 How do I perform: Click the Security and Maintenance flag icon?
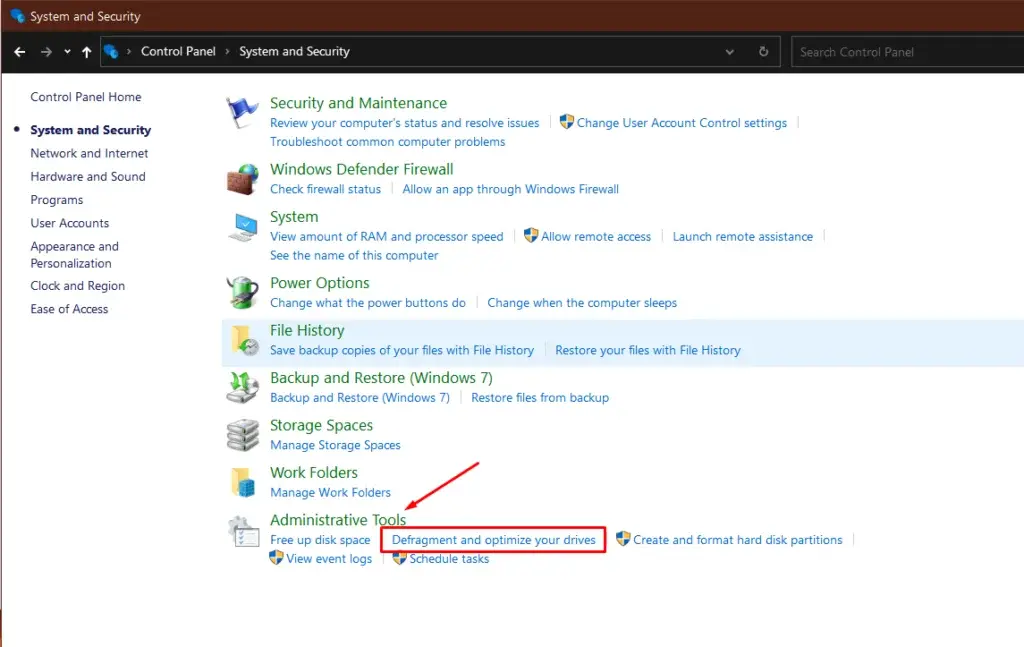[242, 112]
